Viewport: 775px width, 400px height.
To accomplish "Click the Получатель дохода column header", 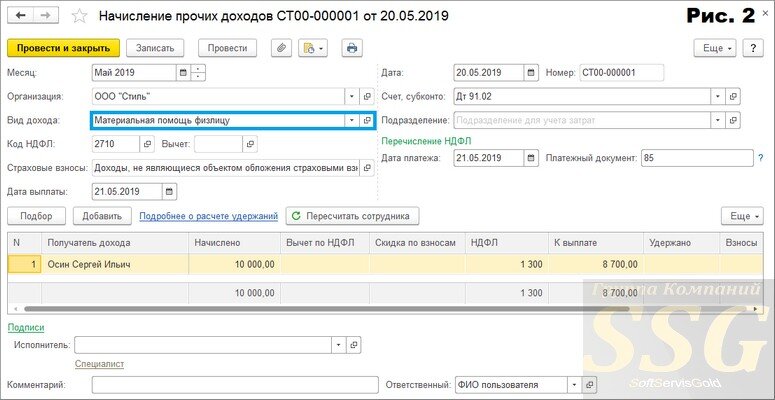I will (x=115, y=243).
